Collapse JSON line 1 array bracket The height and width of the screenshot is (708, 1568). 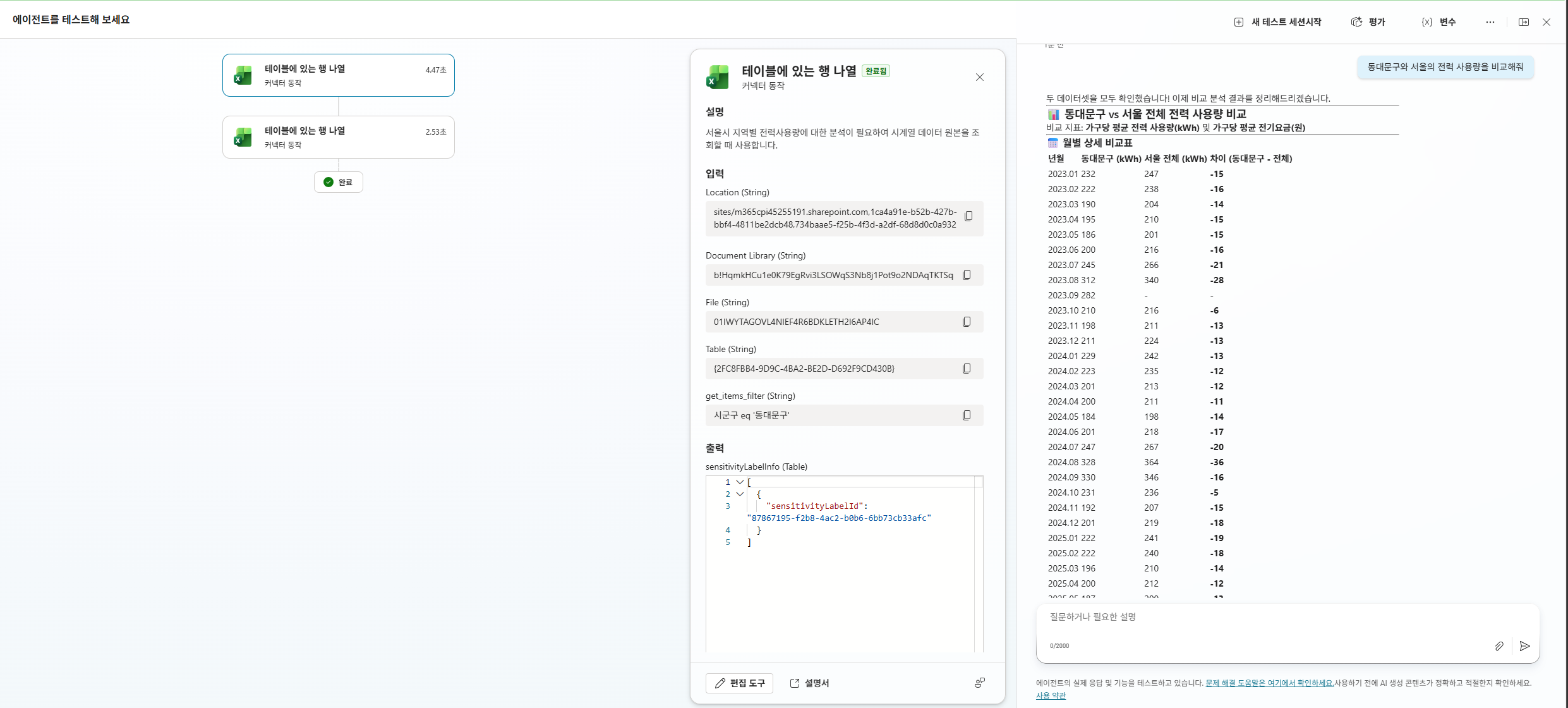(740, 482)
